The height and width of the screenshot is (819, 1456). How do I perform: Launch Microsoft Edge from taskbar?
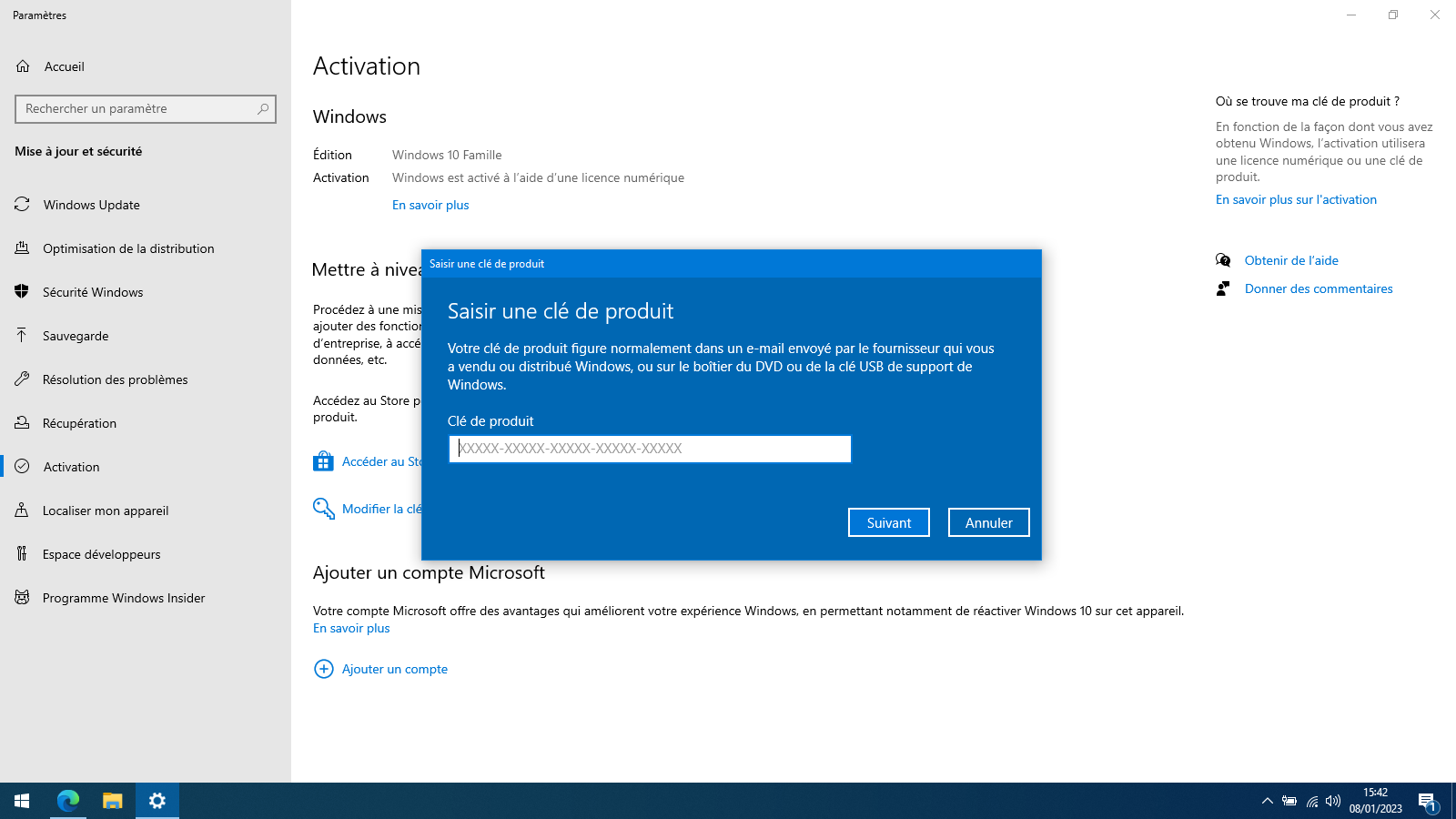[x=68, y=801]
